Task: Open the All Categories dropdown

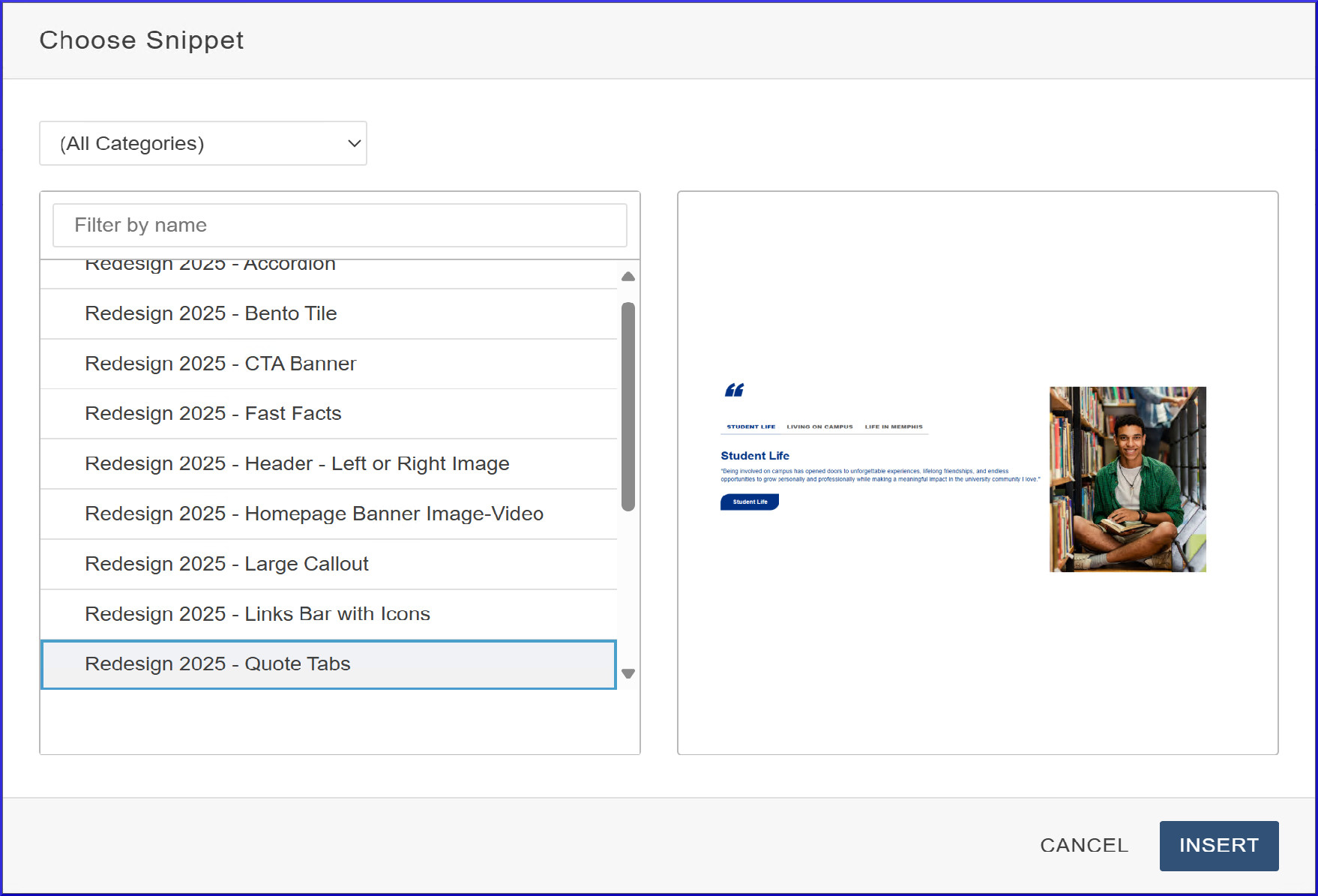Action: click(x=202, y=143)
